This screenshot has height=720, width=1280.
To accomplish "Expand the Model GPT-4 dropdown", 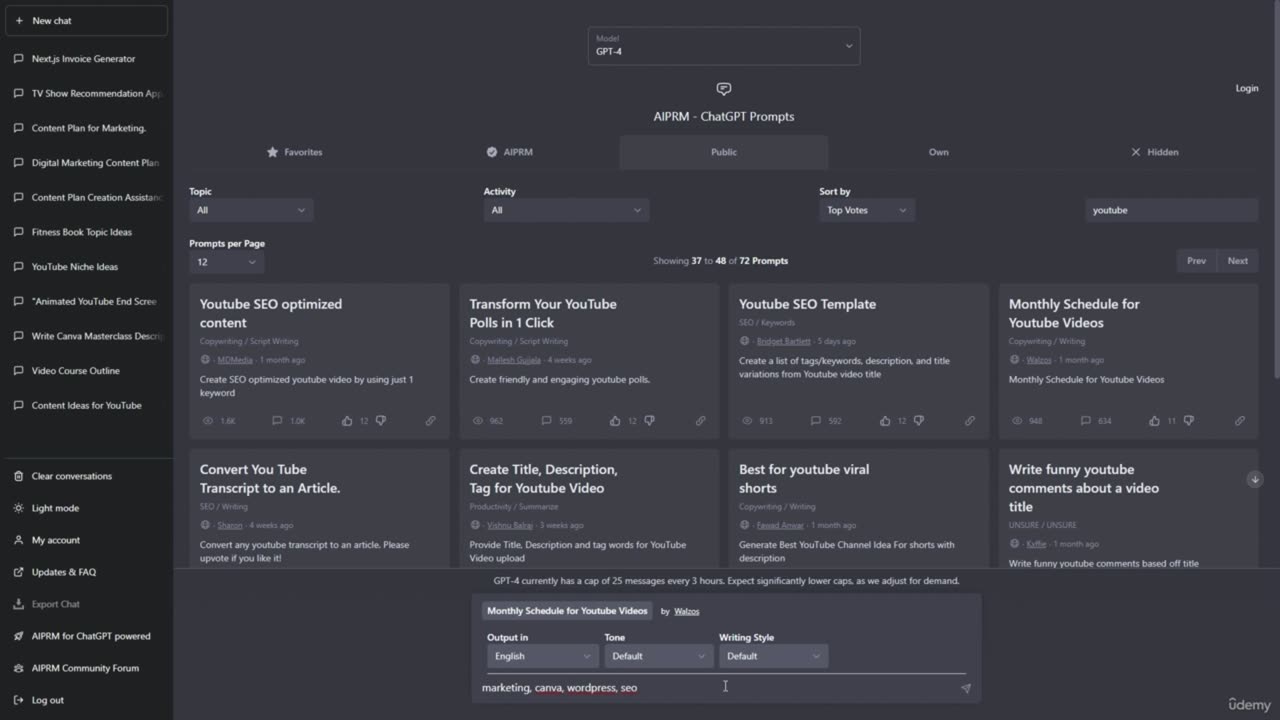I will (x=724, y=46).
